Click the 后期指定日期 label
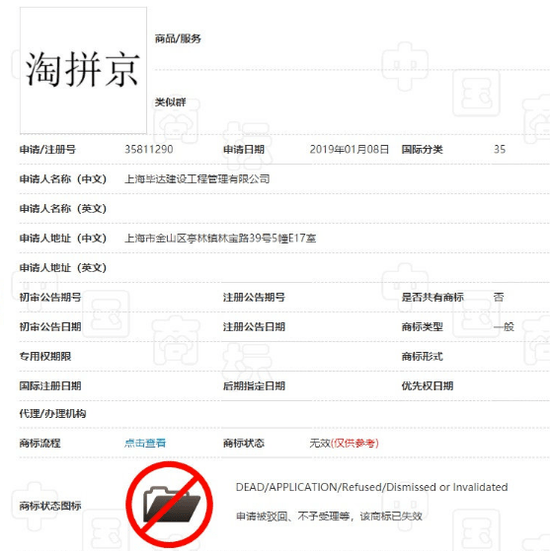 [x=254, y=386]
